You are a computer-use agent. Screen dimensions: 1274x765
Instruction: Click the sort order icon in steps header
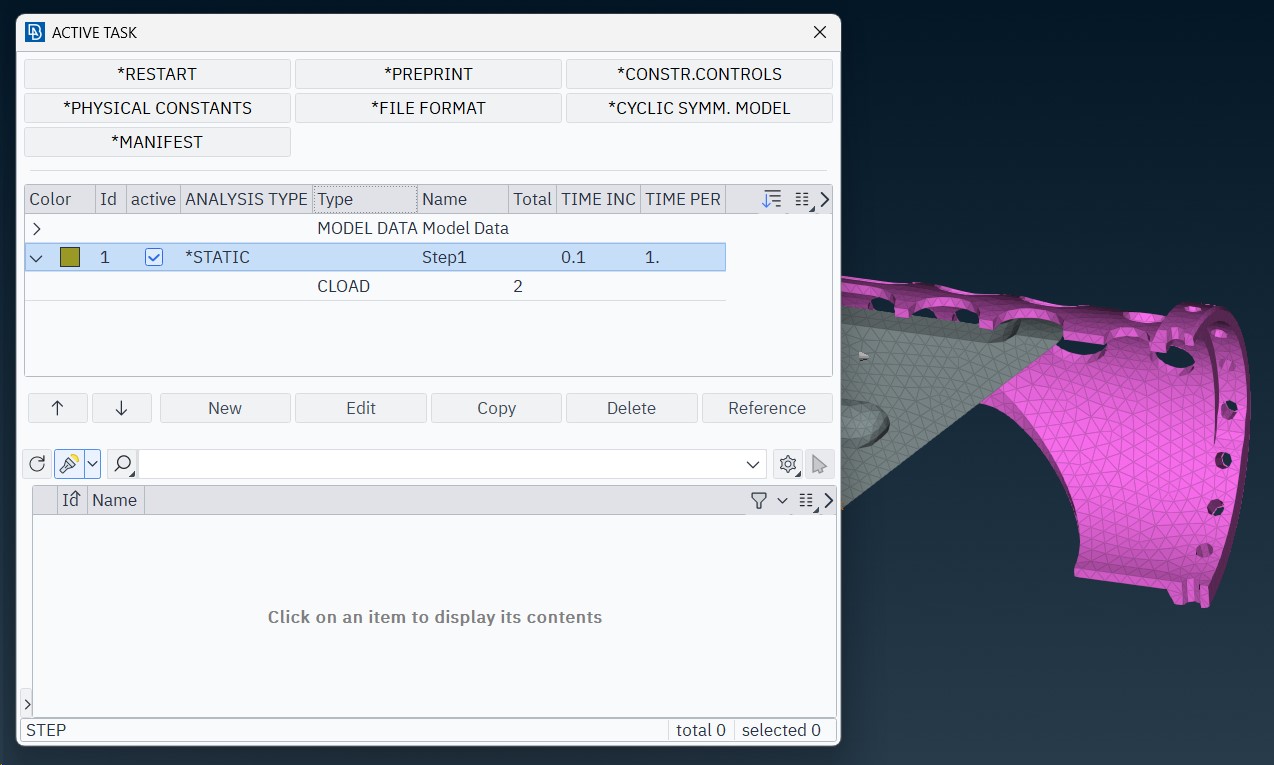[771, 199]
